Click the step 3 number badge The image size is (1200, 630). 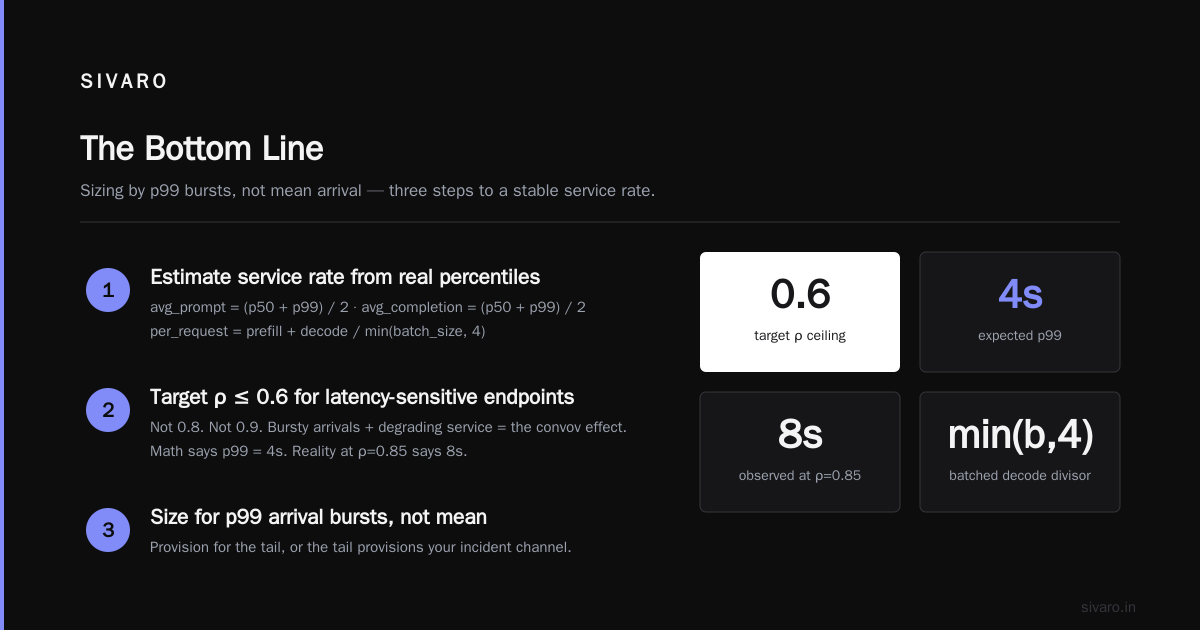(x=108, y=530)
